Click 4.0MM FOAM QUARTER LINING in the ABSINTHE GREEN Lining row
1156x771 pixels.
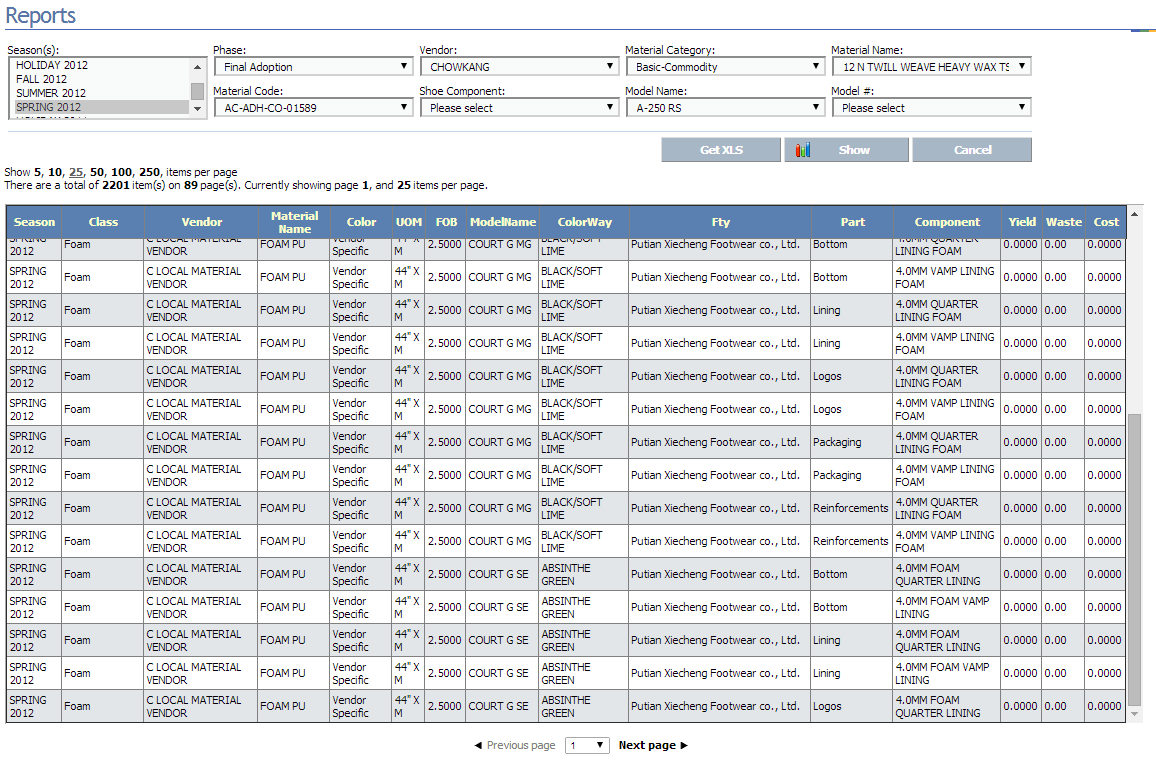(938, 641)
